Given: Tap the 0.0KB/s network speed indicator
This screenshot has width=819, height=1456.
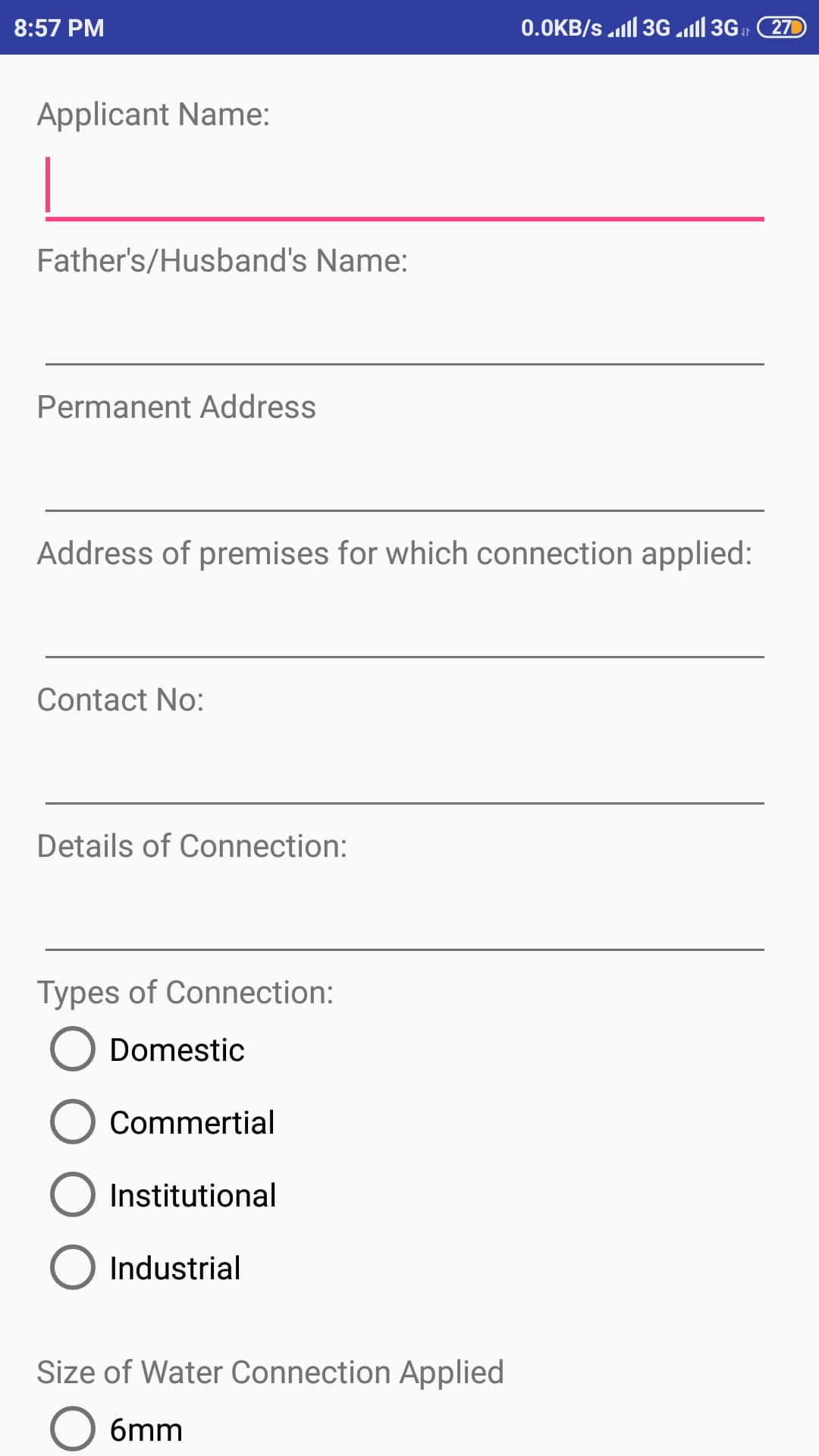Looking at the screenshot, I should point(561,28).
